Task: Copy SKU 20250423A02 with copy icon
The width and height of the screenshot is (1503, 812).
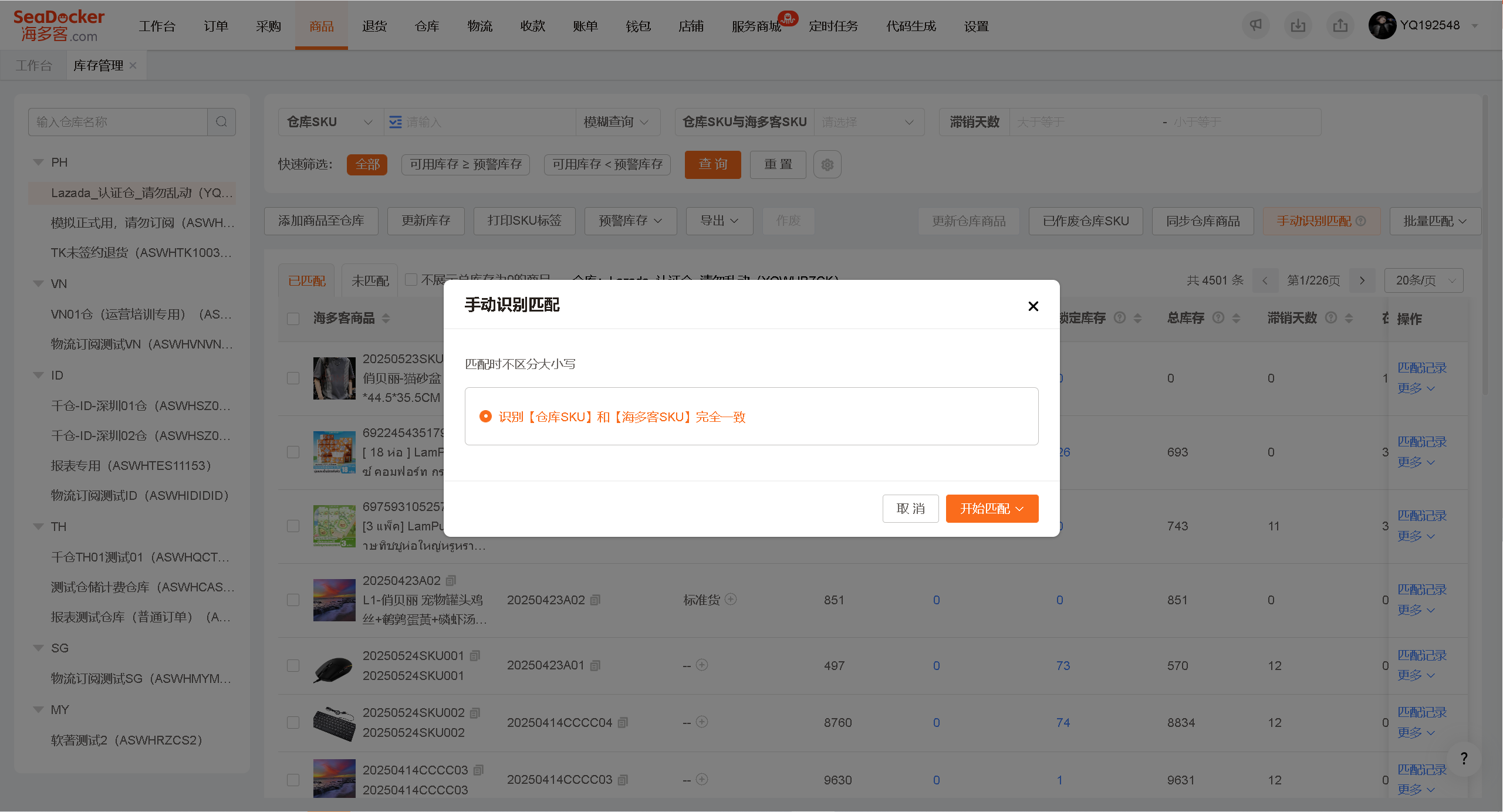Action: tap(451, 580)
